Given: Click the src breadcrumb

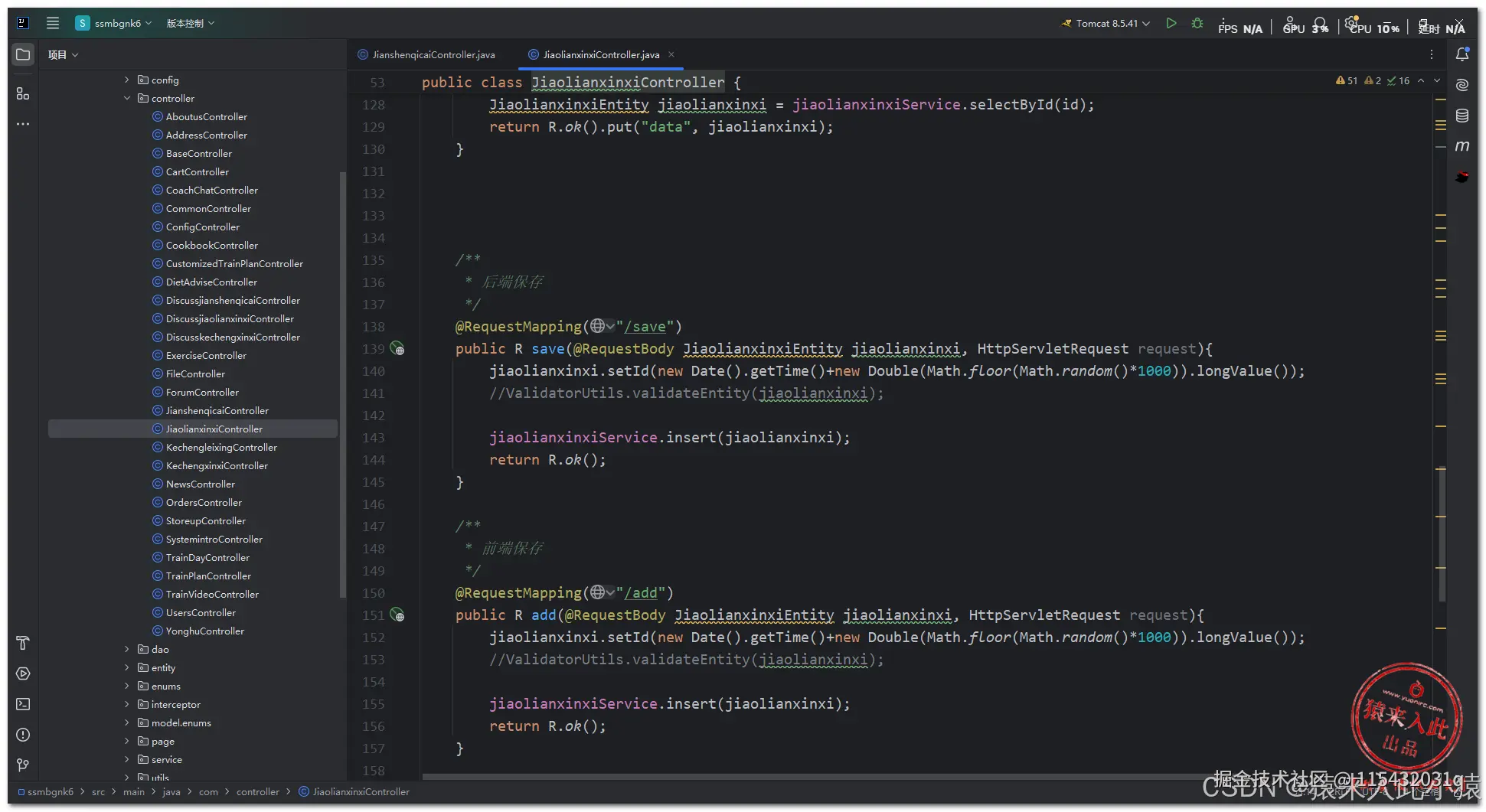Looking at the screenshot, I should click(x=99, y=791).
